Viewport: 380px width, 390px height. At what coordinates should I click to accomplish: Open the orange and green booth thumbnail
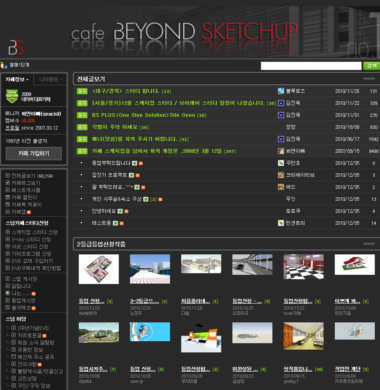click(x=201, y=337)
